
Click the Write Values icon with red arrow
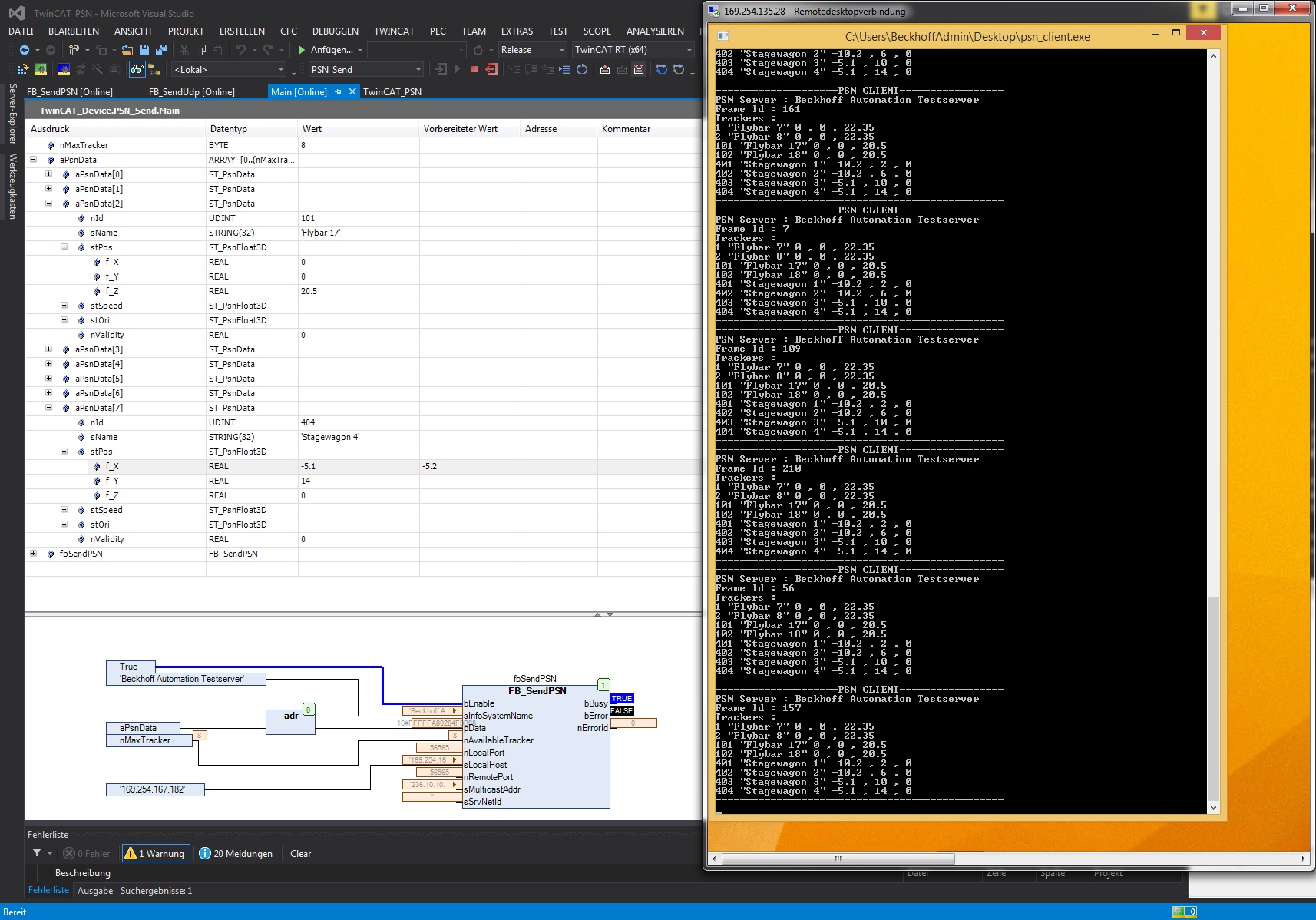click(x=605, y=70)
